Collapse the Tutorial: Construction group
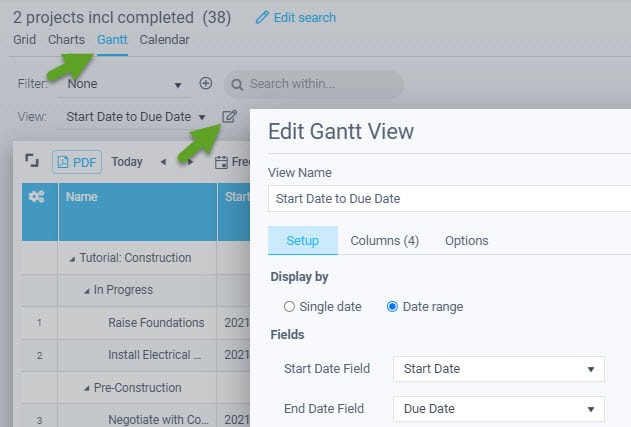The image size is (631, 427). pos(72,260)
